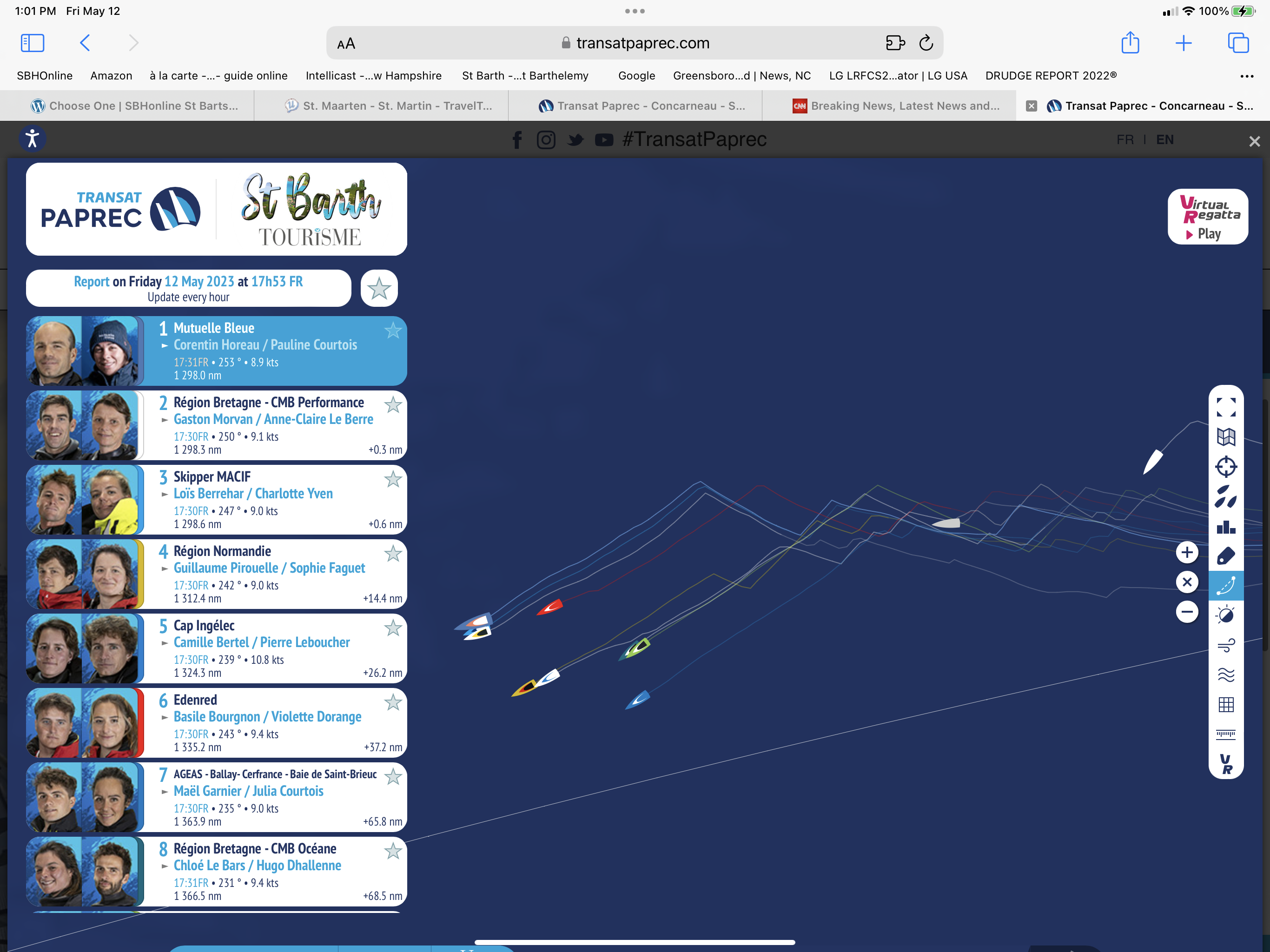Show wind layer on the map
This screenshot has width=1270, height=952.
click(1226, 645)
